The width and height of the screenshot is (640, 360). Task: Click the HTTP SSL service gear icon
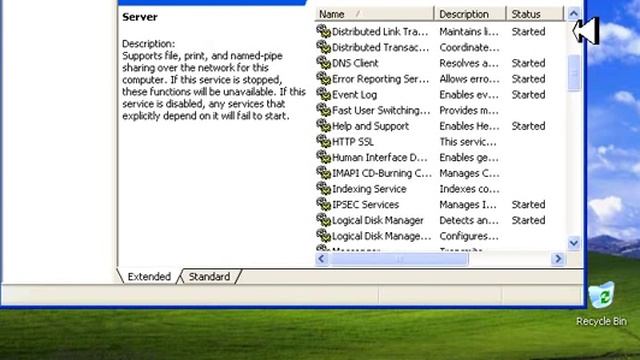(x=323, y=142)
